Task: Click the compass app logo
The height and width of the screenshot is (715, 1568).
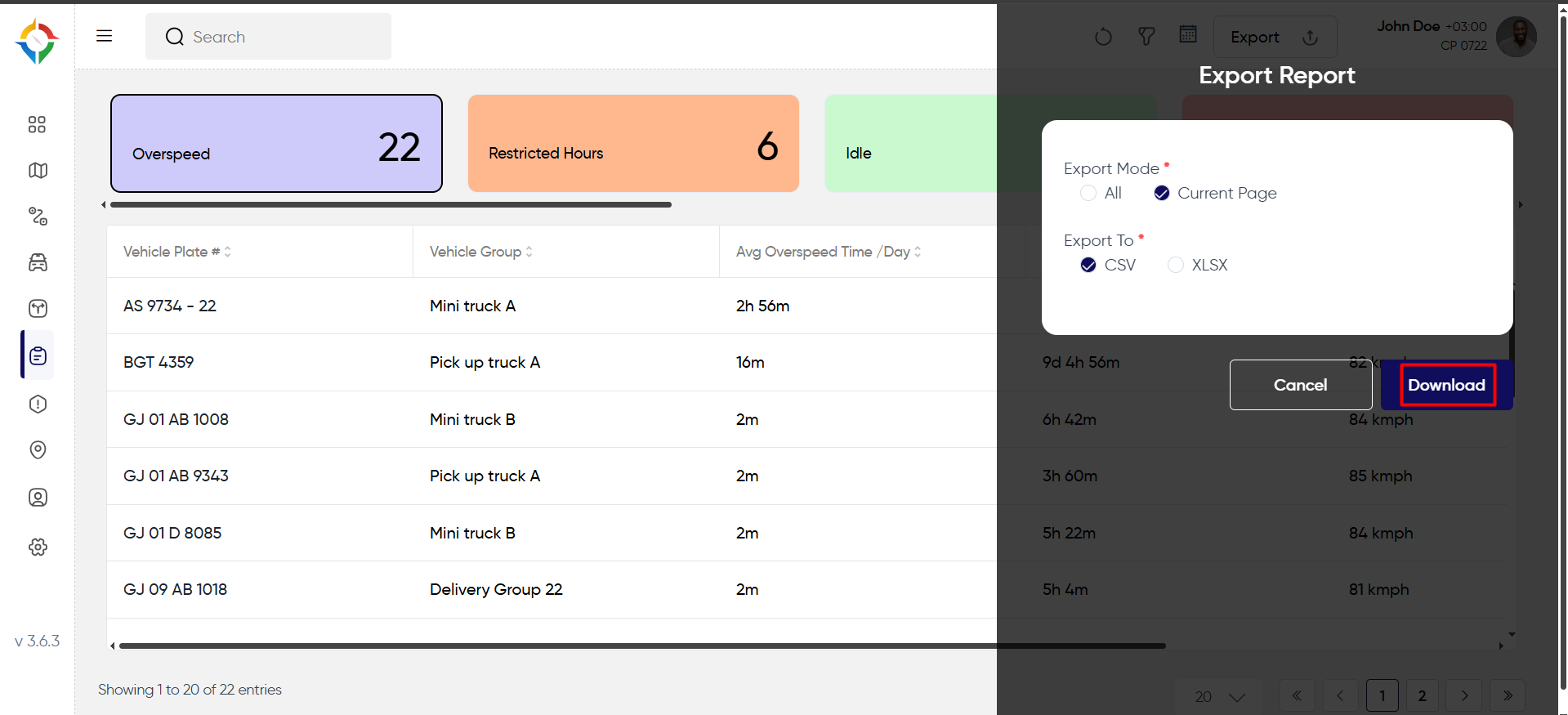Action: click(37, 42)
